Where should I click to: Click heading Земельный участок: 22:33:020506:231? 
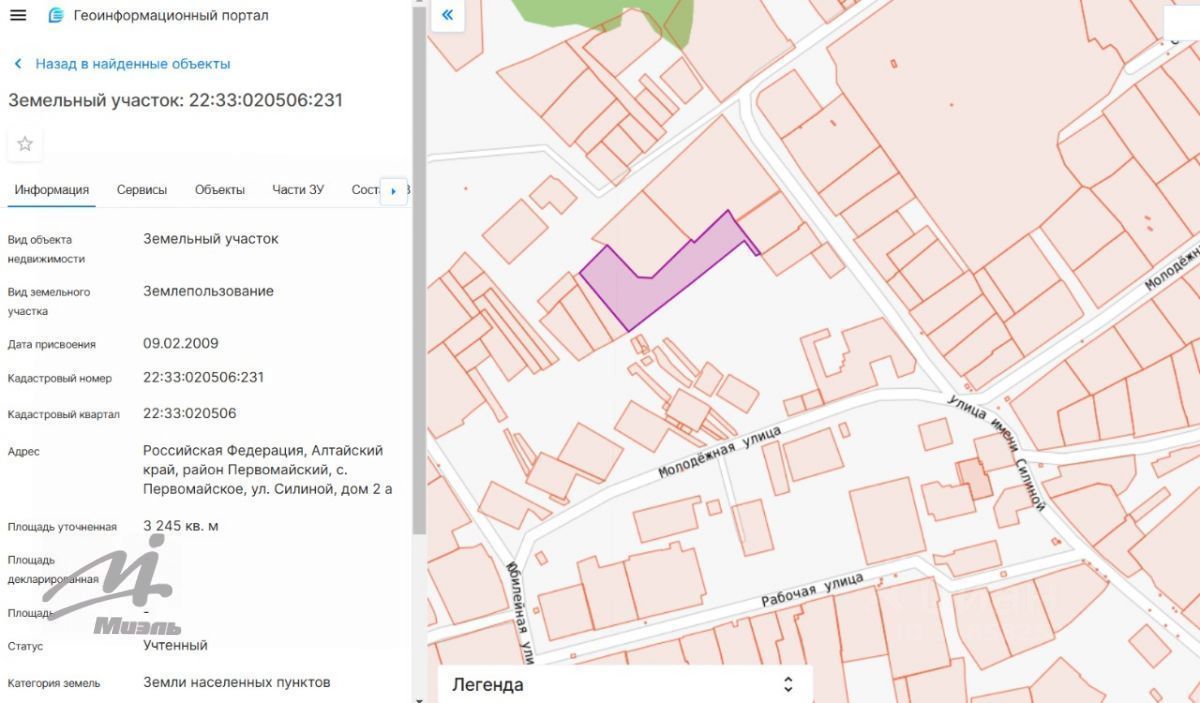point(176,100)
